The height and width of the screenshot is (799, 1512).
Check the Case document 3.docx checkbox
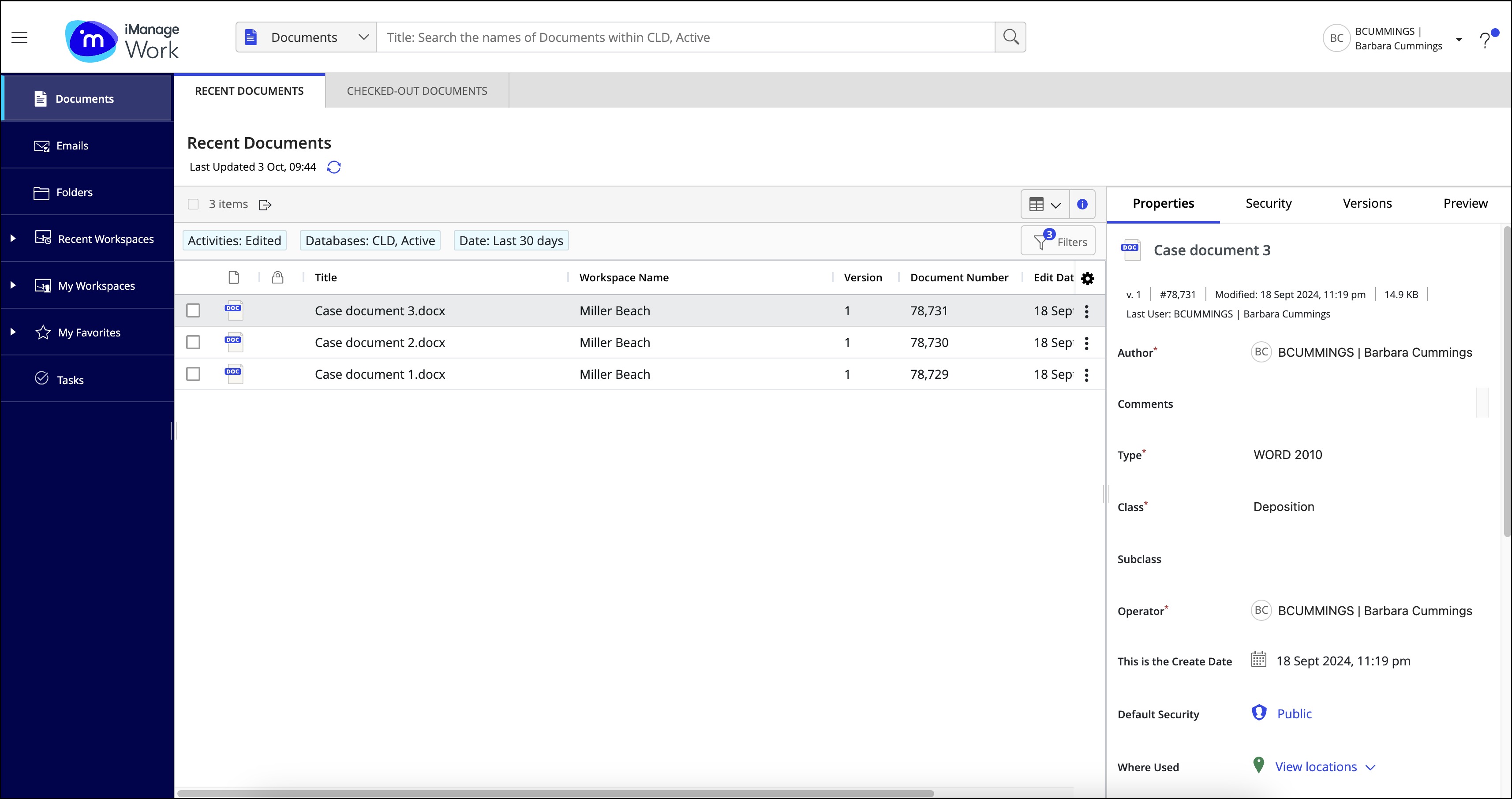point(193,311)
